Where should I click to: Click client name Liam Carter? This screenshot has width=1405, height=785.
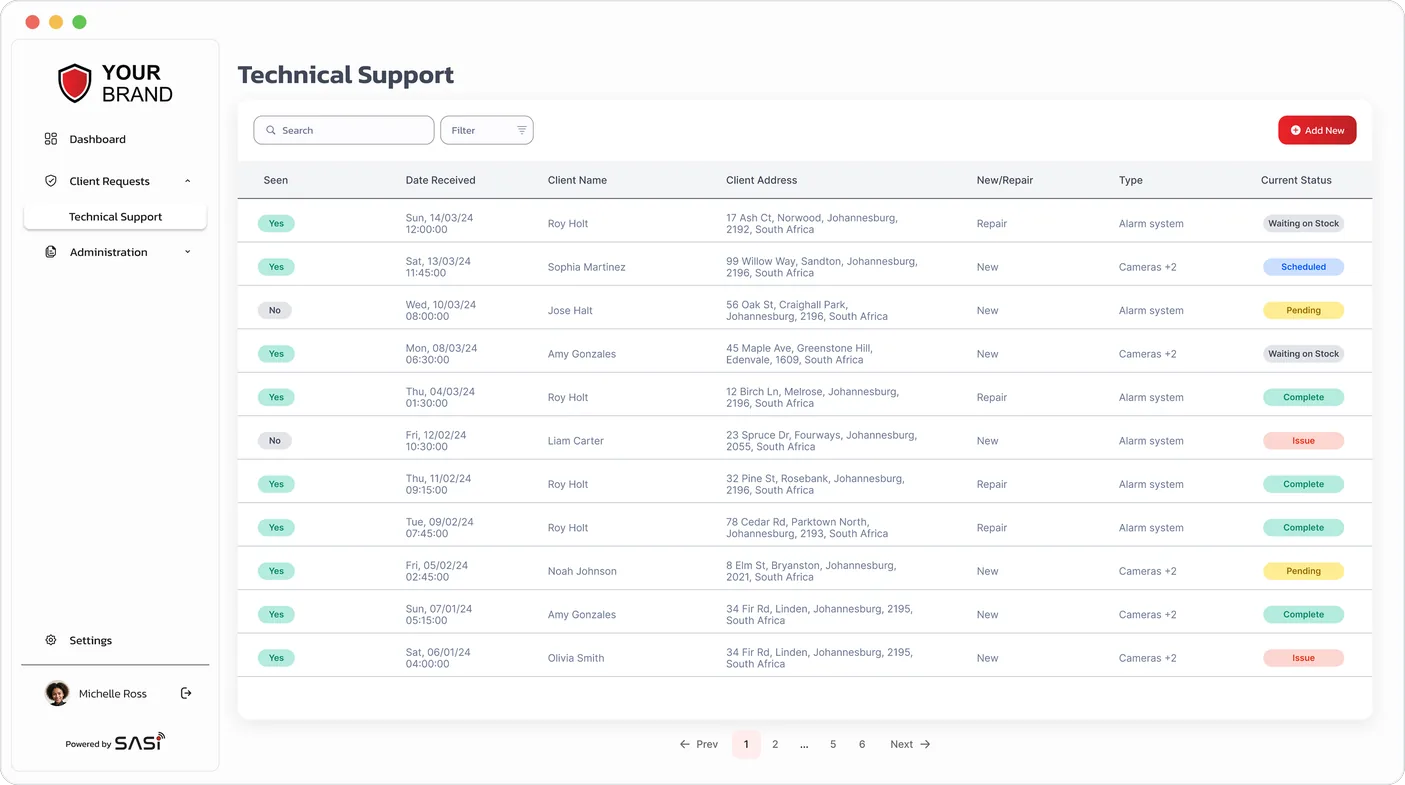click(x=575, y=441)
